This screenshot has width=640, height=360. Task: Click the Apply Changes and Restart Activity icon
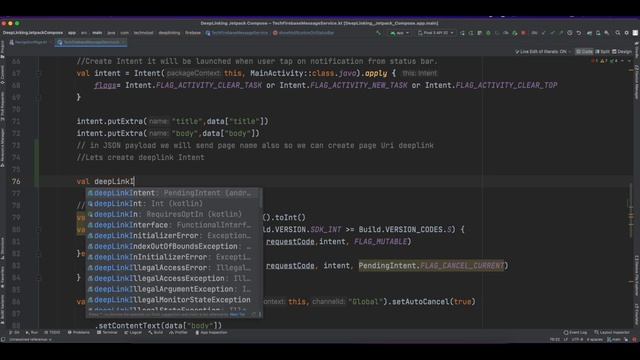click(x=471, y=33)
